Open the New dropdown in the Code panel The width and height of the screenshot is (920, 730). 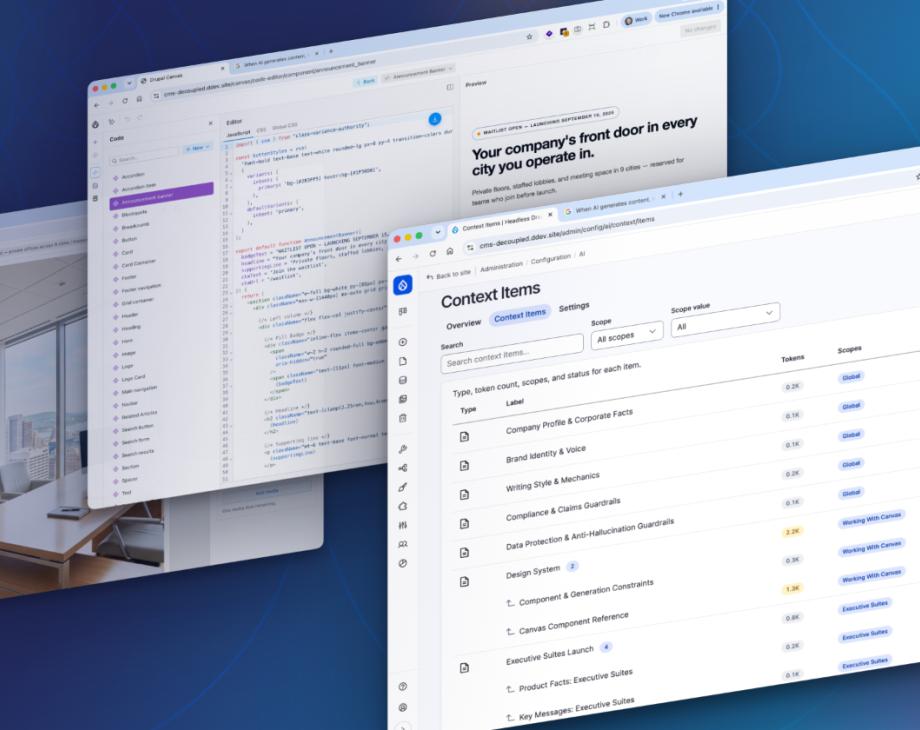point(198,148)
